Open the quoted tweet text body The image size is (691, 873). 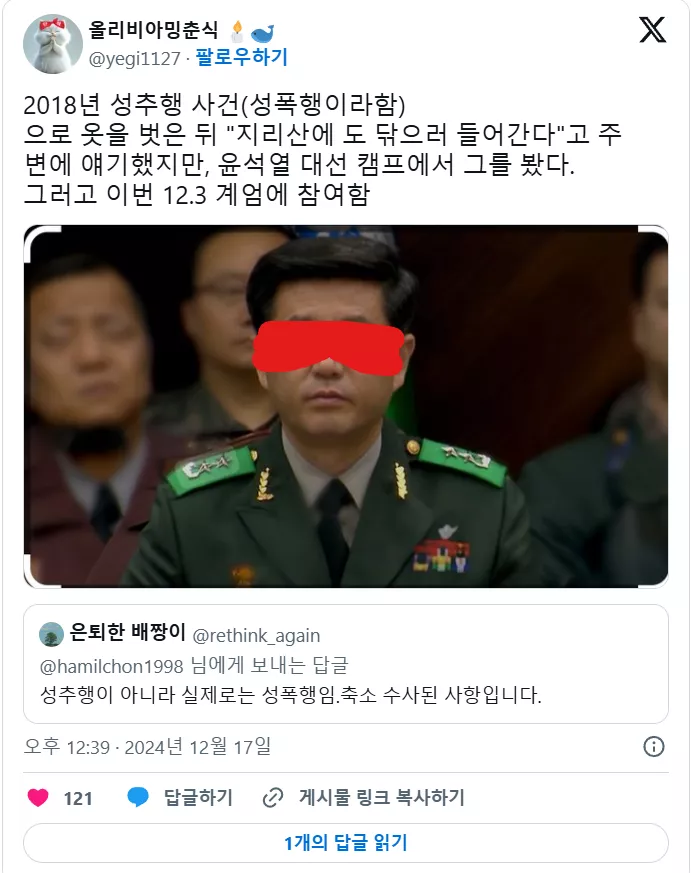coord(291,695)
